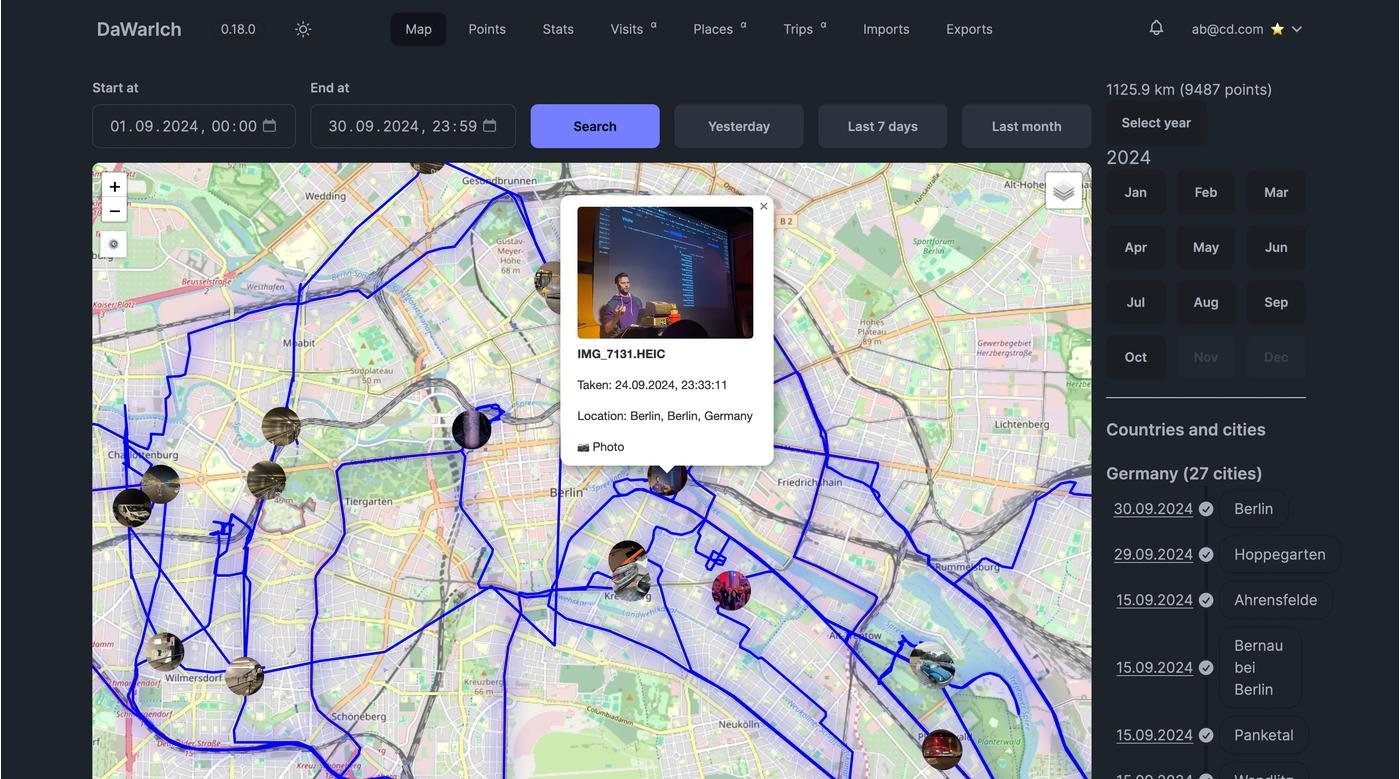Open calendar picker in Start at field
This screenshot has width=1400, height=779.
270,126
